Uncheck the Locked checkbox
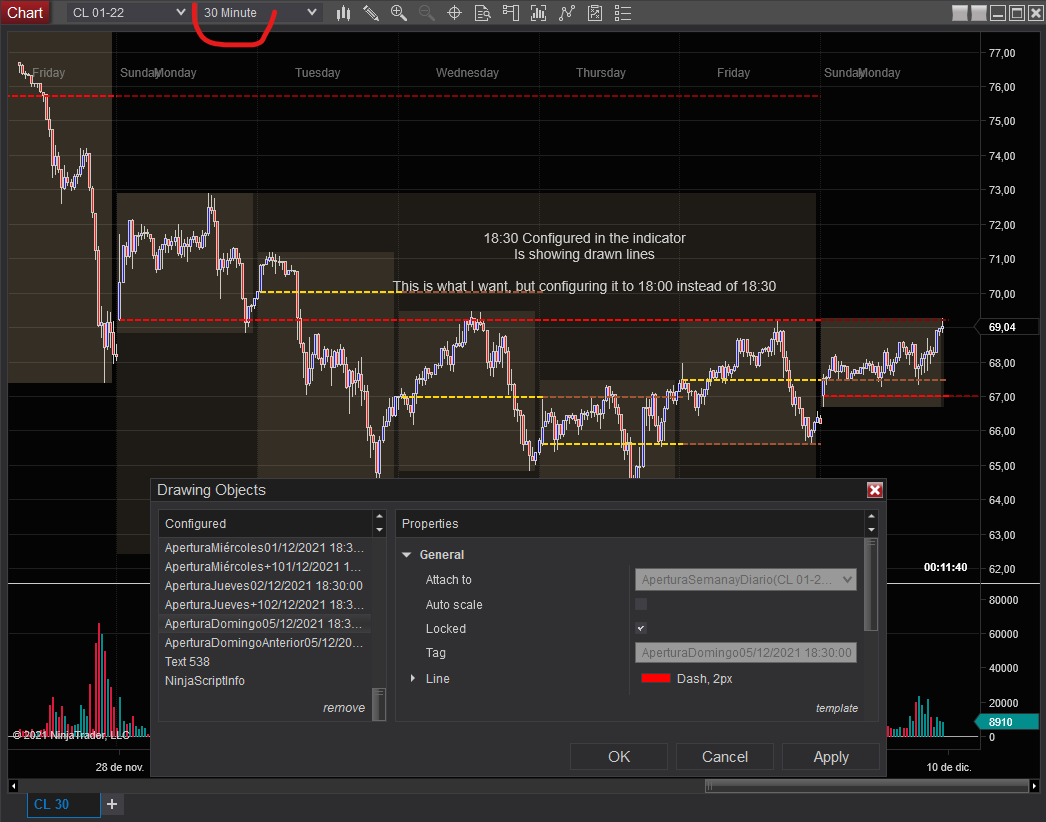Viewport: 1046px width, 822px height. coord(641,628)
